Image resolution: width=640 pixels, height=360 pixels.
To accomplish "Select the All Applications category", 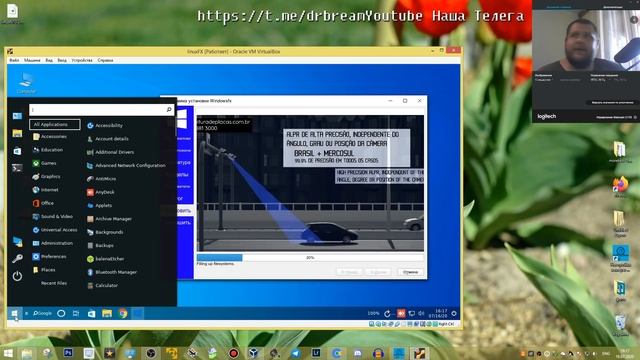I will [55, 124].
